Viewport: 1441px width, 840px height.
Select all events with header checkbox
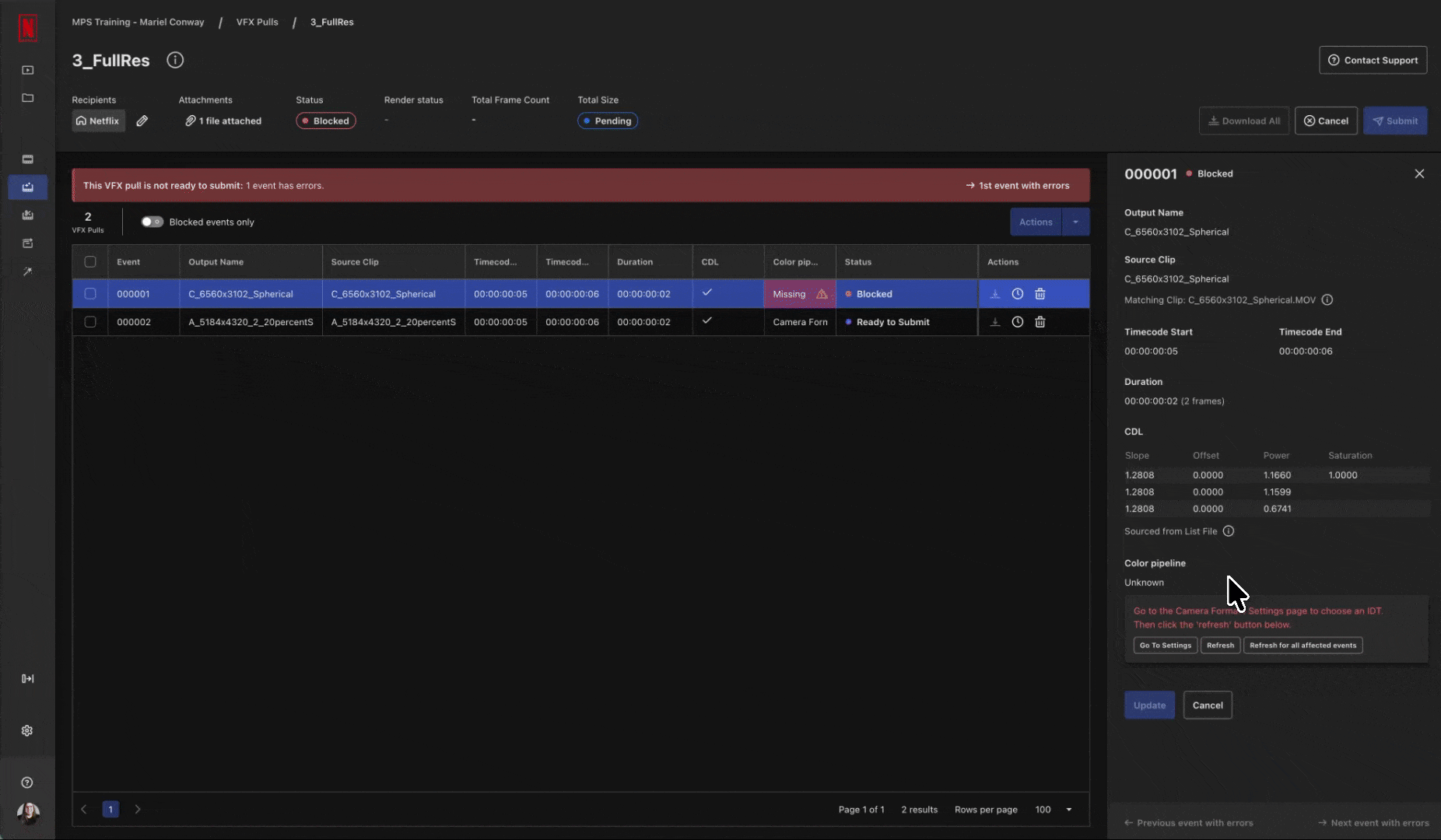pyautogui.click(x=90, y=262)
